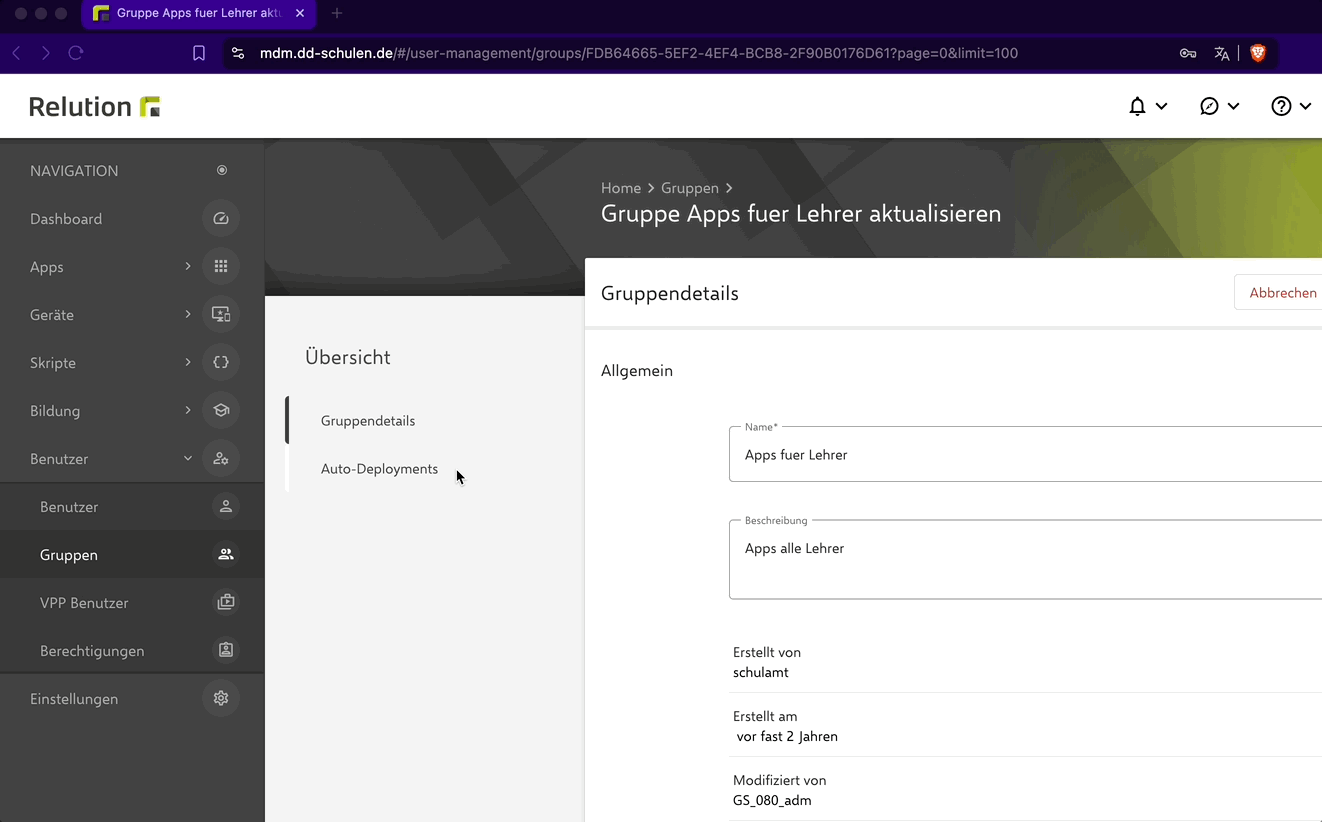
Task: Open Einstellungen in sidebar
Action: pos(132,699)
